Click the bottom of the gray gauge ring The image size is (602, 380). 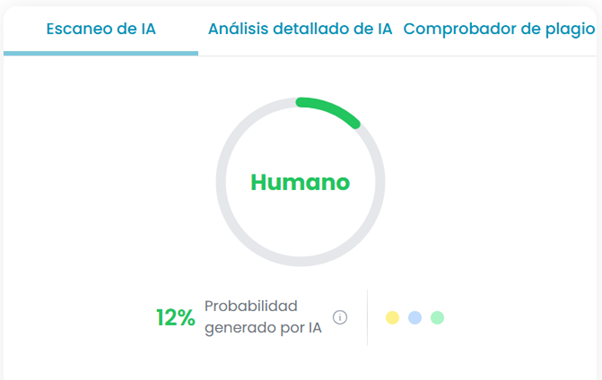[300, 262]
